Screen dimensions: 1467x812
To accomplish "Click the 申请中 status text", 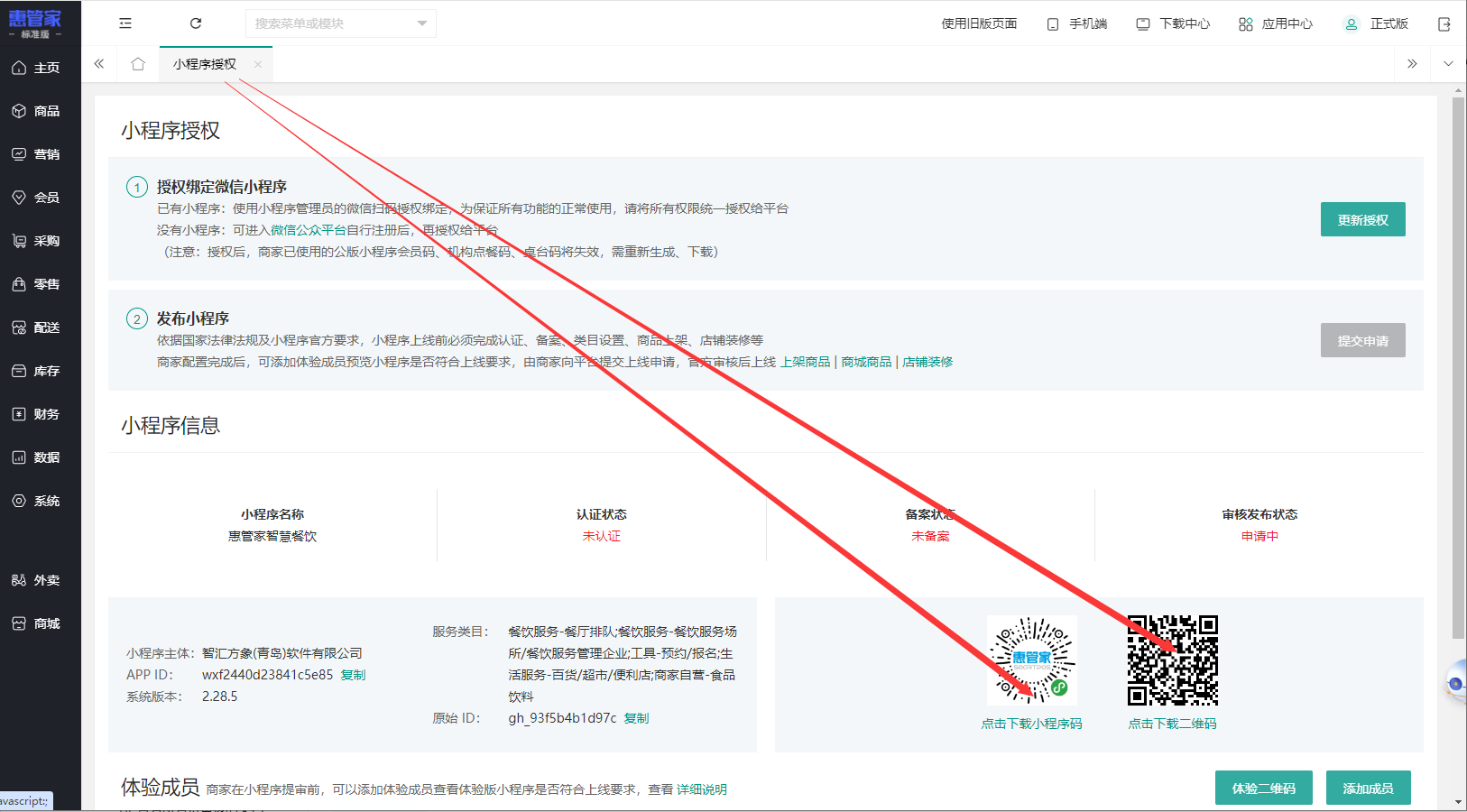I will [x=1259, y=536].
